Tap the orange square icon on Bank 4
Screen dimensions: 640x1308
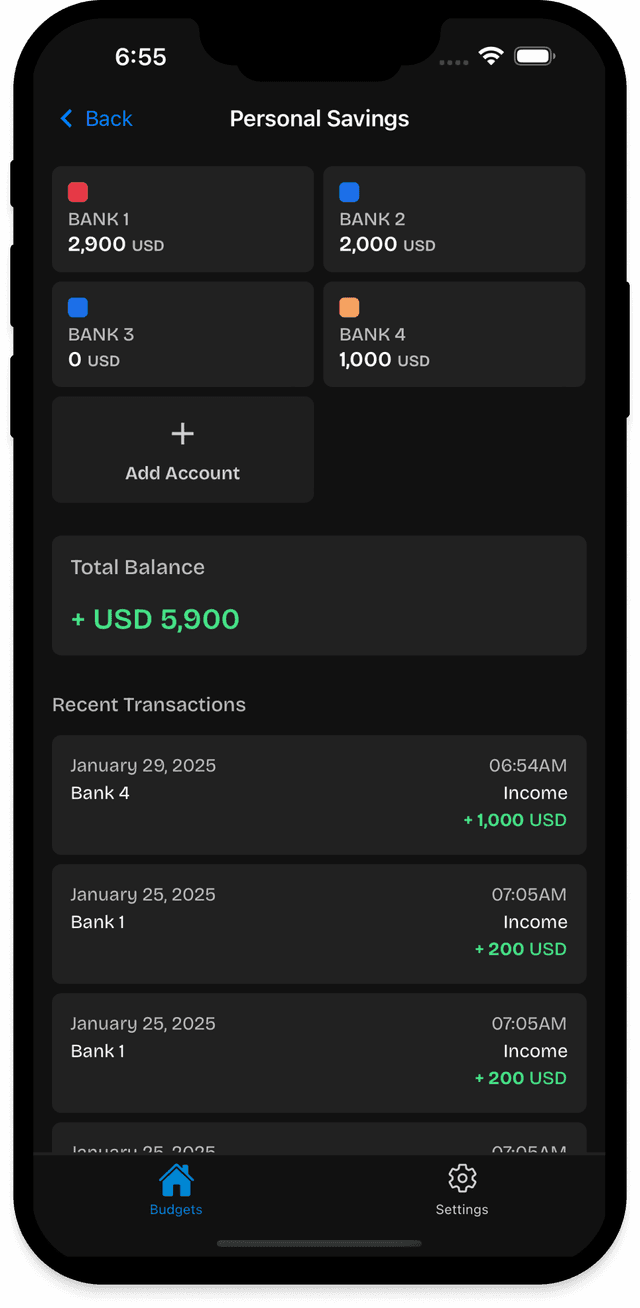coord(349,307)
